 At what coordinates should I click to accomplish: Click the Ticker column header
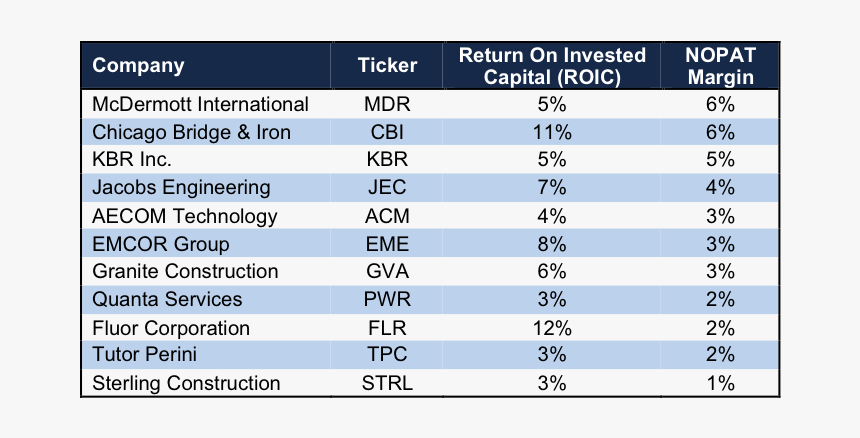tap(387, 66)
